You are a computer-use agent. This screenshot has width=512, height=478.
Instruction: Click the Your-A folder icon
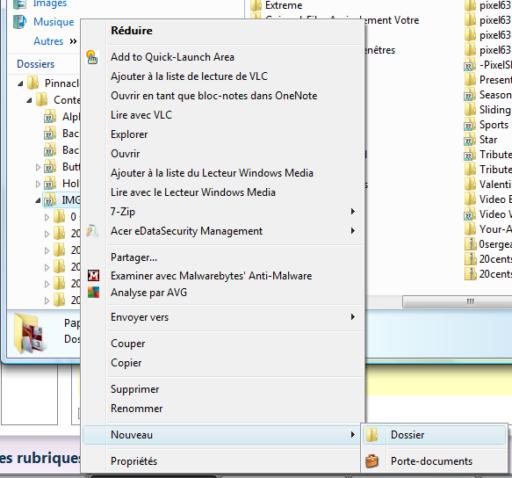[470, 229]
